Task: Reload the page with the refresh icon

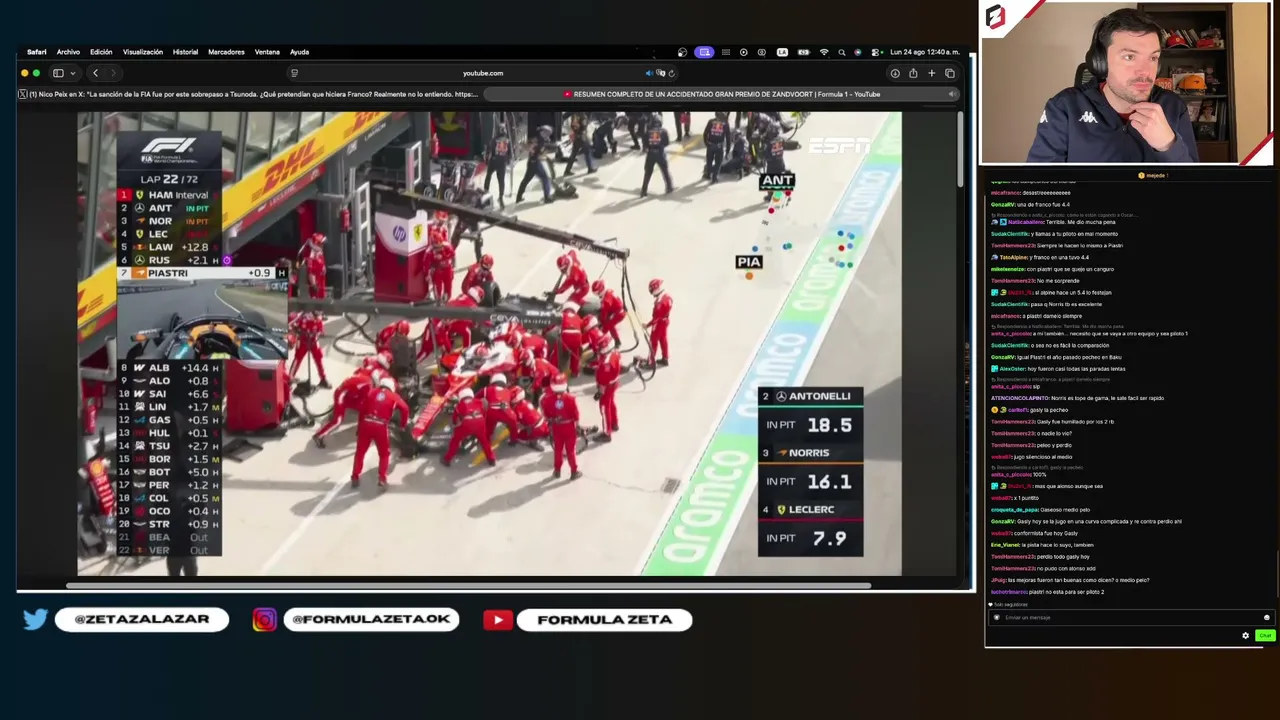Action: pyautogui.click(x=671, y=73)
